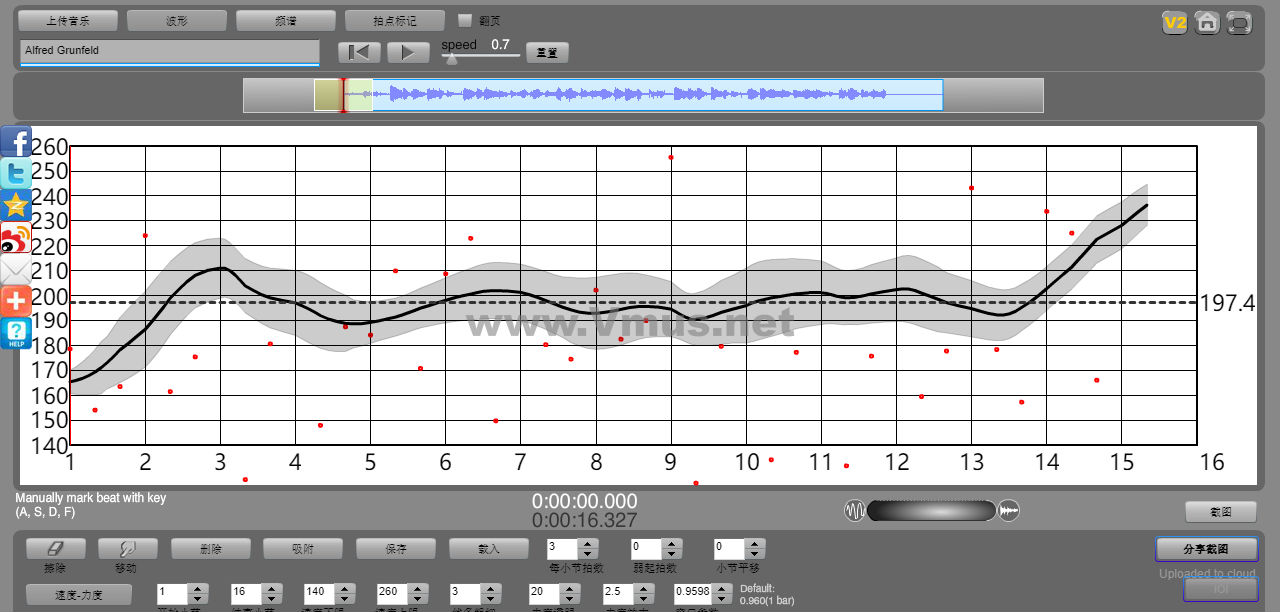This screenshot has width=1280, height=612.
Task: Switch to the 频谱 spectrum view
Action: [286, 20]
